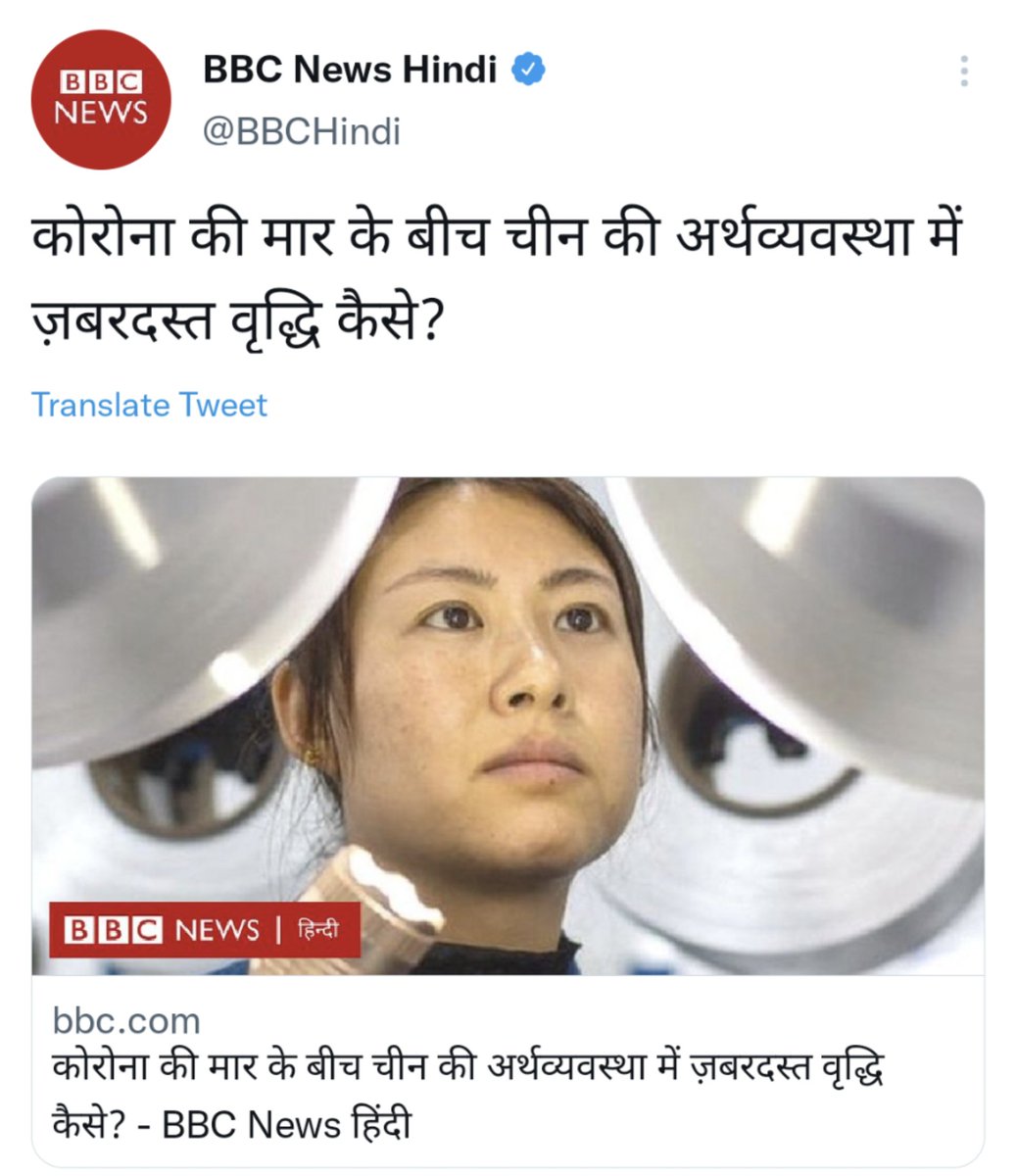Screen dimensions: 1016x1176
Task: Open the BBC News Hindi display name
Action: click(x=350, y=71)
